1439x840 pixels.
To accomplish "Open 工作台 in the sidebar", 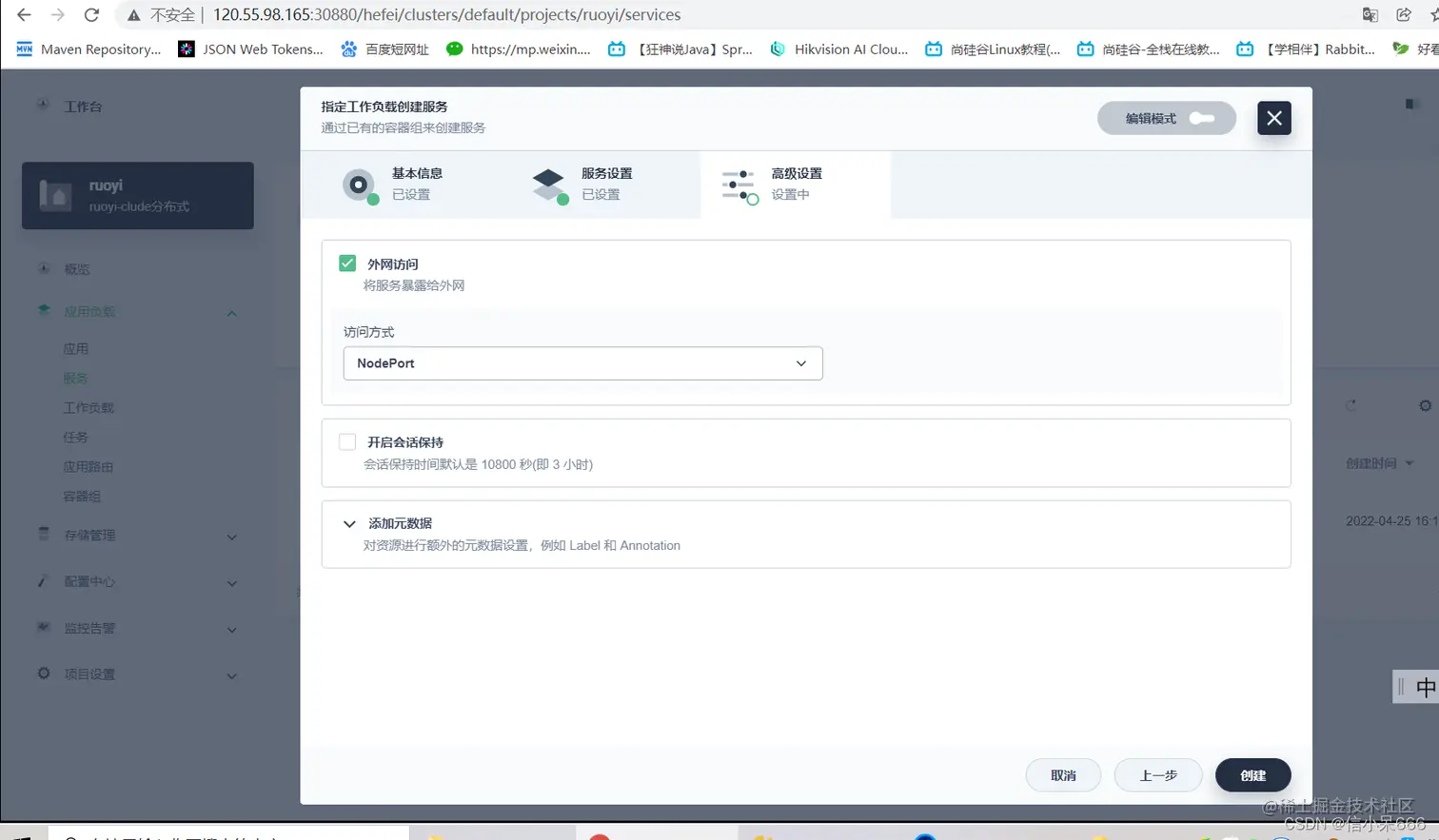I will [83, 107].
